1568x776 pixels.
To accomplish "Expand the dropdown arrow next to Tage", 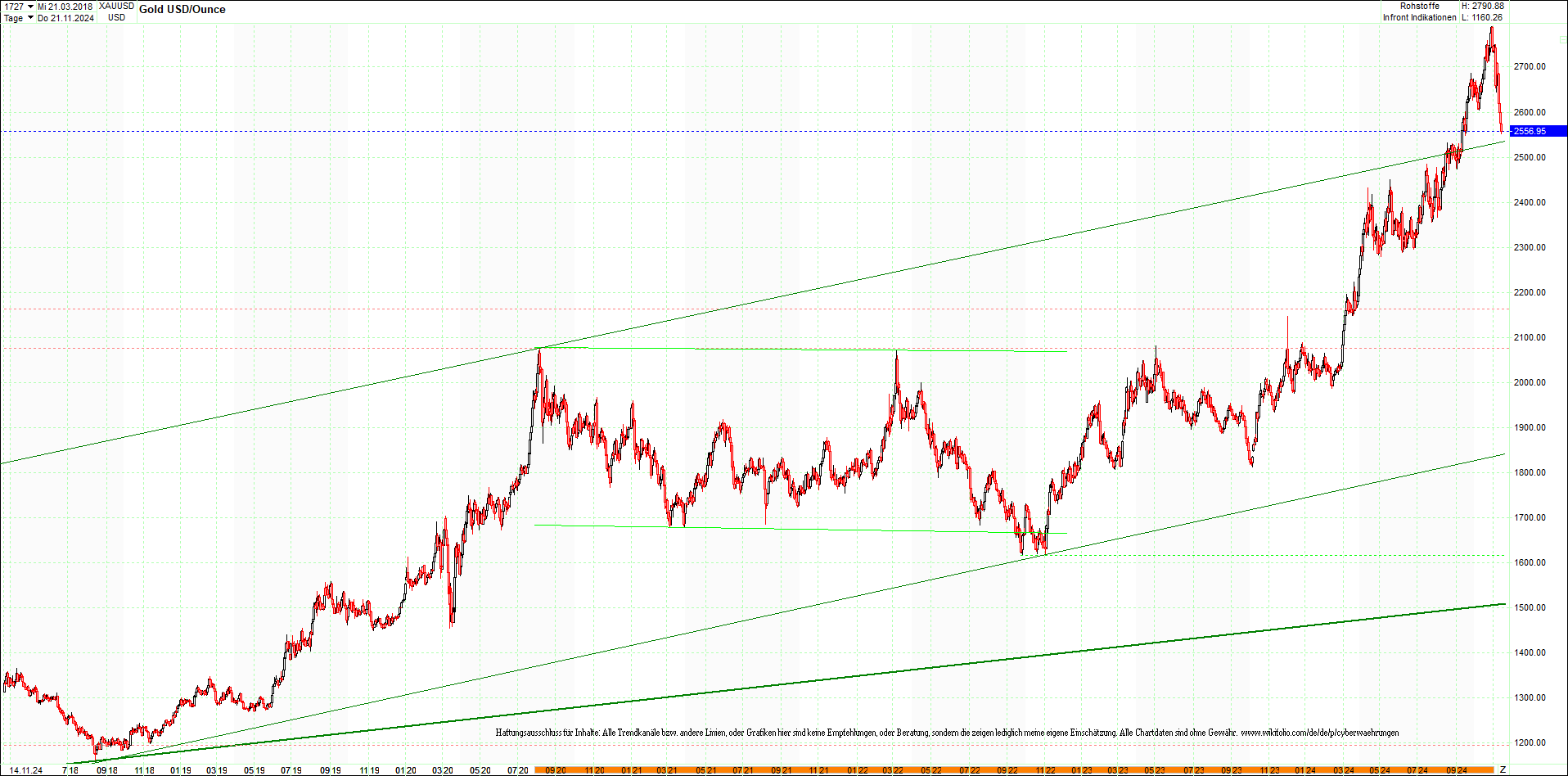I will coord(30,17).
